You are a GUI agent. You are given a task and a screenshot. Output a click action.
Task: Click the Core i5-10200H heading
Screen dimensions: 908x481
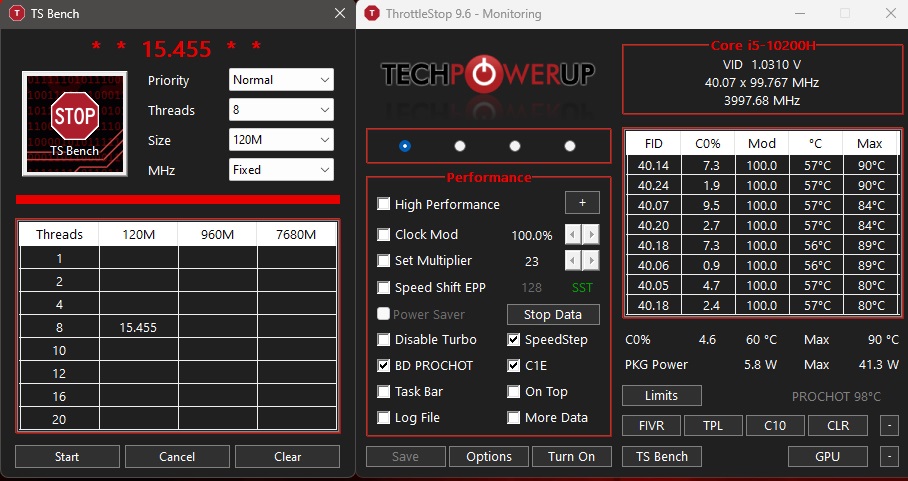763,46
